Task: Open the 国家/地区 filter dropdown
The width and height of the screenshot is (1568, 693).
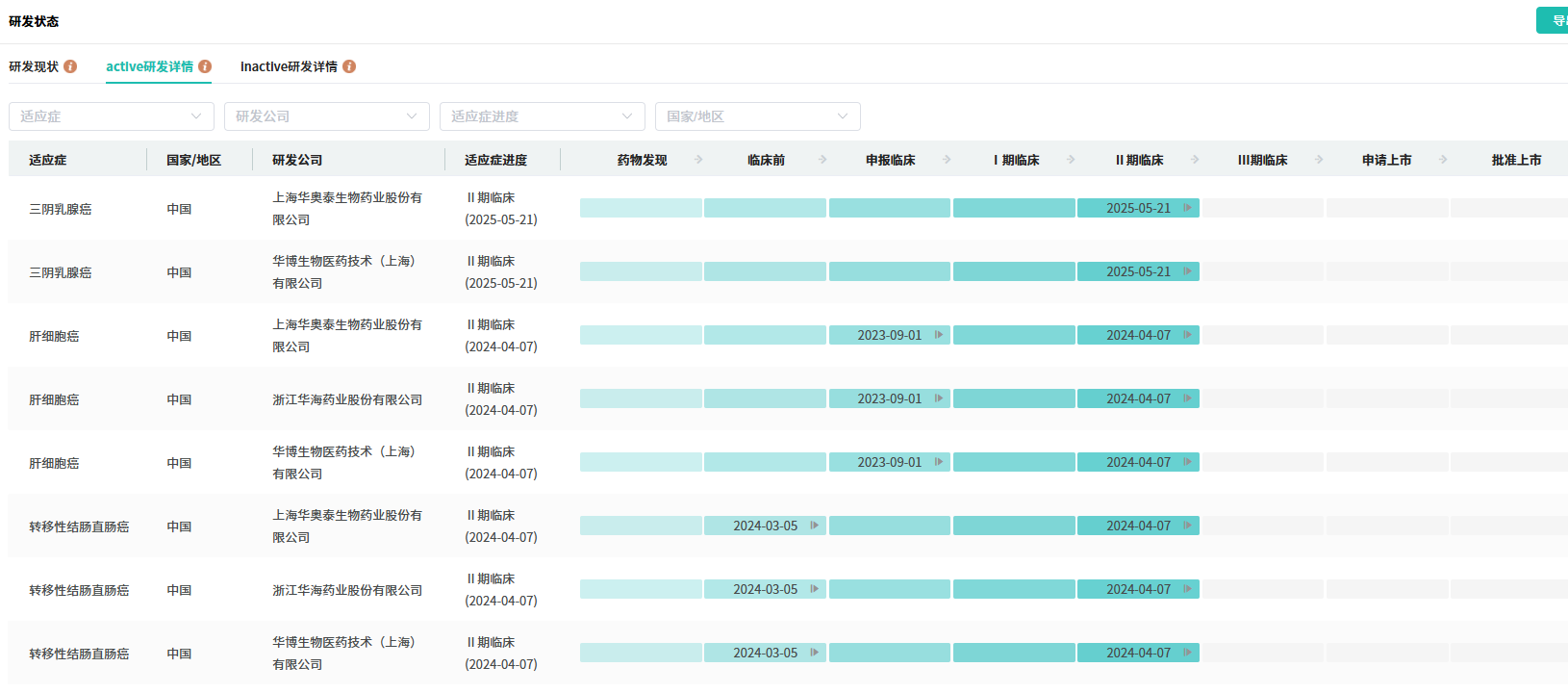Action: (758, 116)
